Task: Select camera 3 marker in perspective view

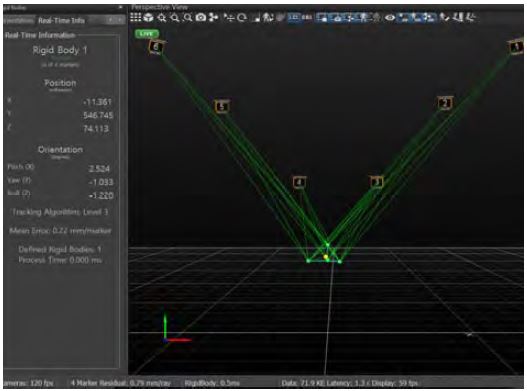Action: point(377,182)
